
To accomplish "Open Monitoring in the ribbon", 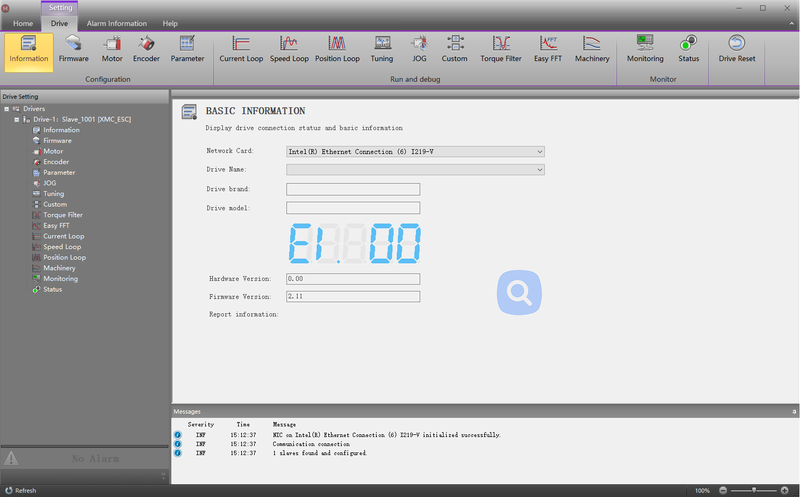I will coord(645,48).
